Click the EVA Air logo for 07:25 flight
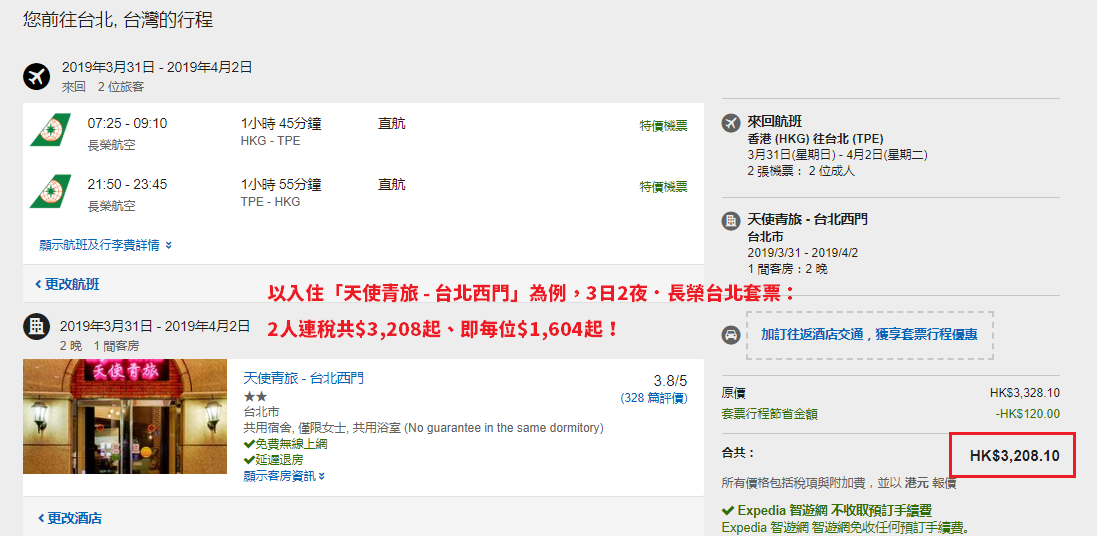The height and width of the screenshot is (536, 1097). pyautogui.click(x=50, y=130)
